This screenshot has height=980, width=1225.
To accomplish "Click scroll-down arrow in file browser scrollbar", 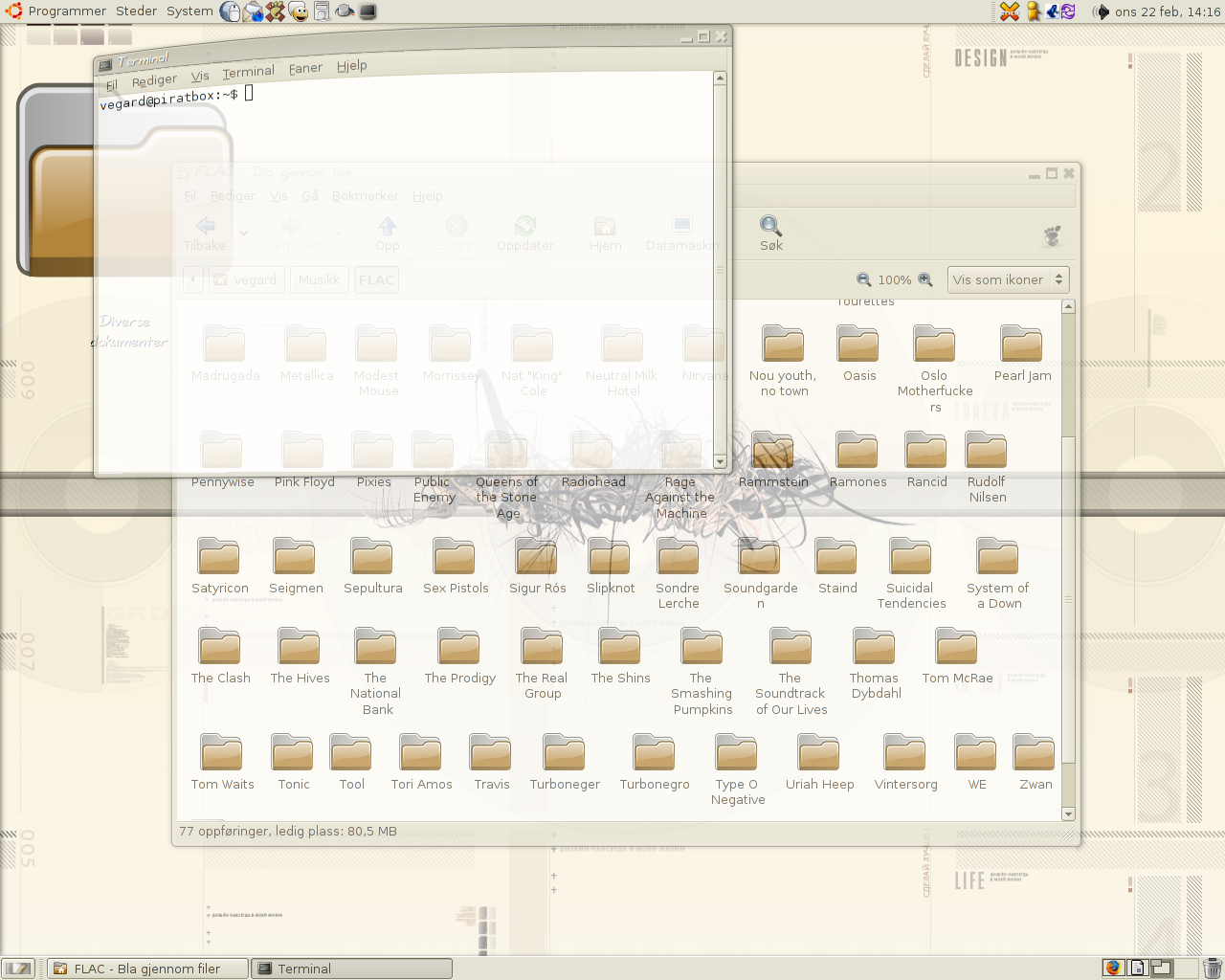I will coord(1068,813).
